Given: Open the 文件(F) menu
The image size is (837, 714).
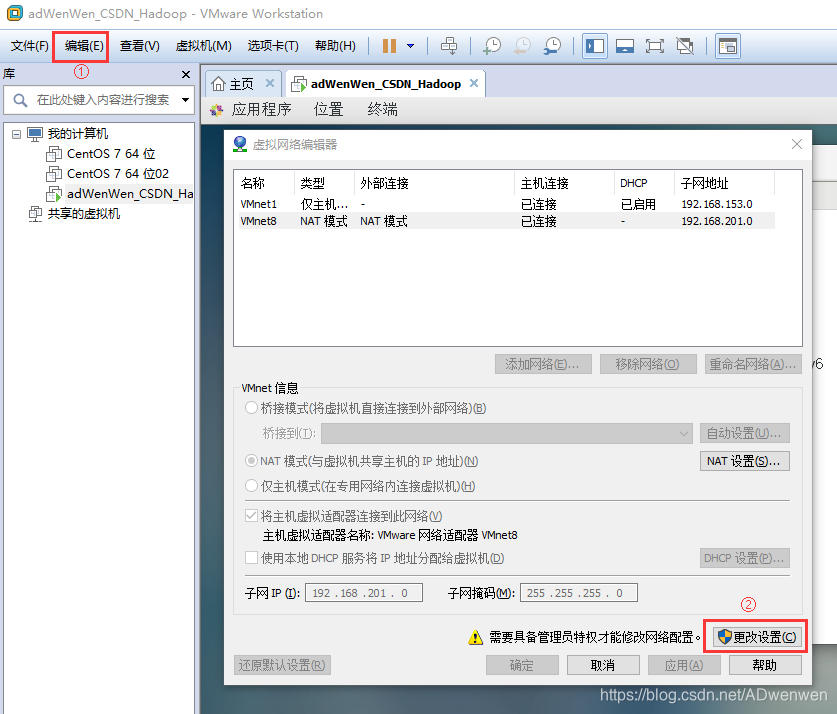Looking at the screenshot, I should pos(30,46).
